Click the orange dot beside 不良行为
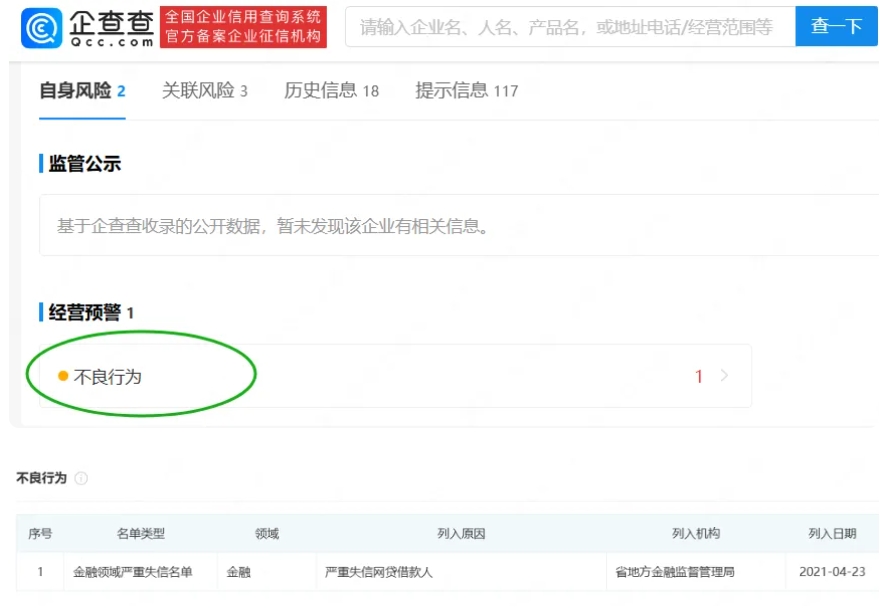The height and width of the screenshot is (610, 880). [63, 376]
